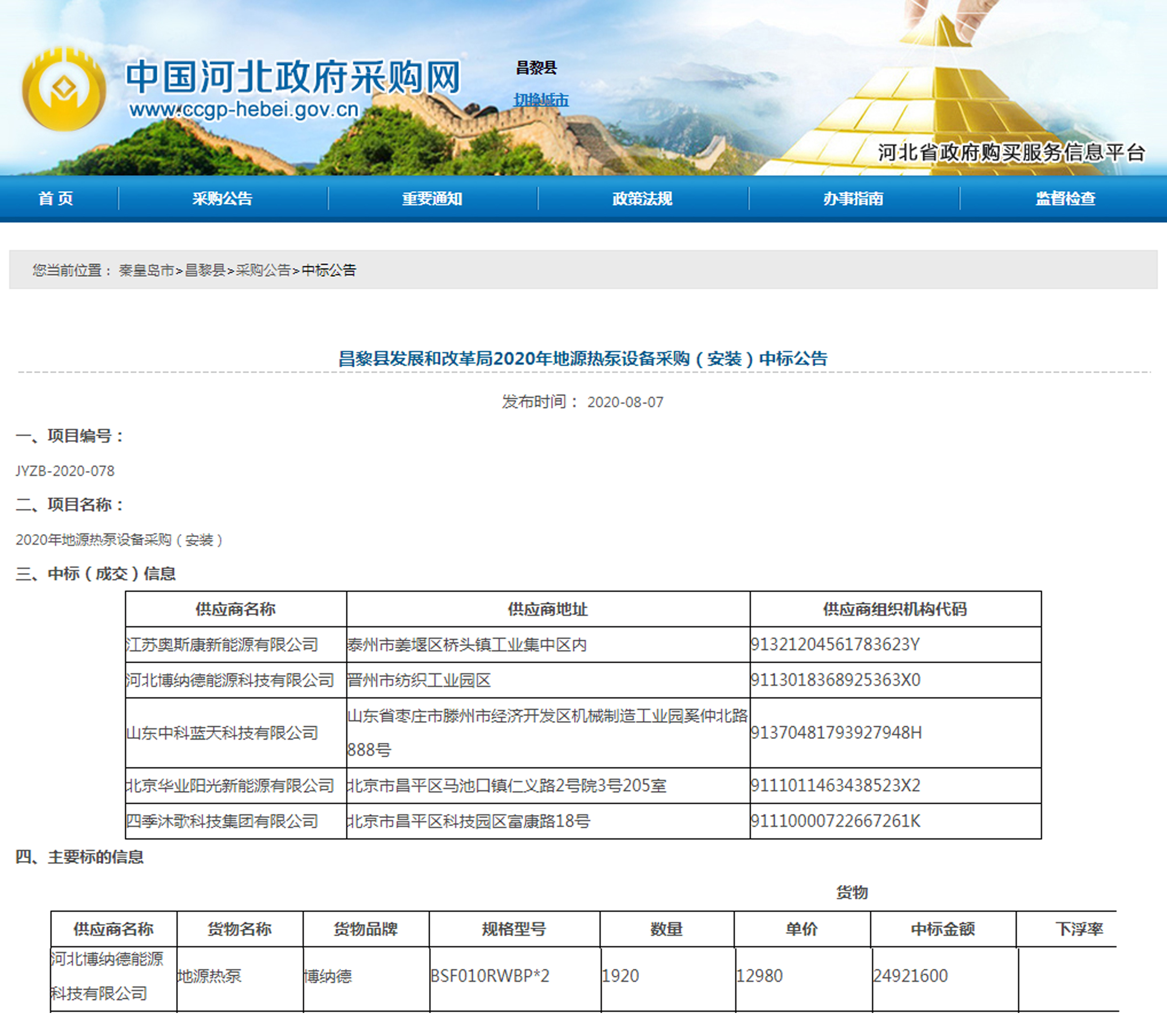
Task: Open the 首页 home menu
Action: click(56, 199)
